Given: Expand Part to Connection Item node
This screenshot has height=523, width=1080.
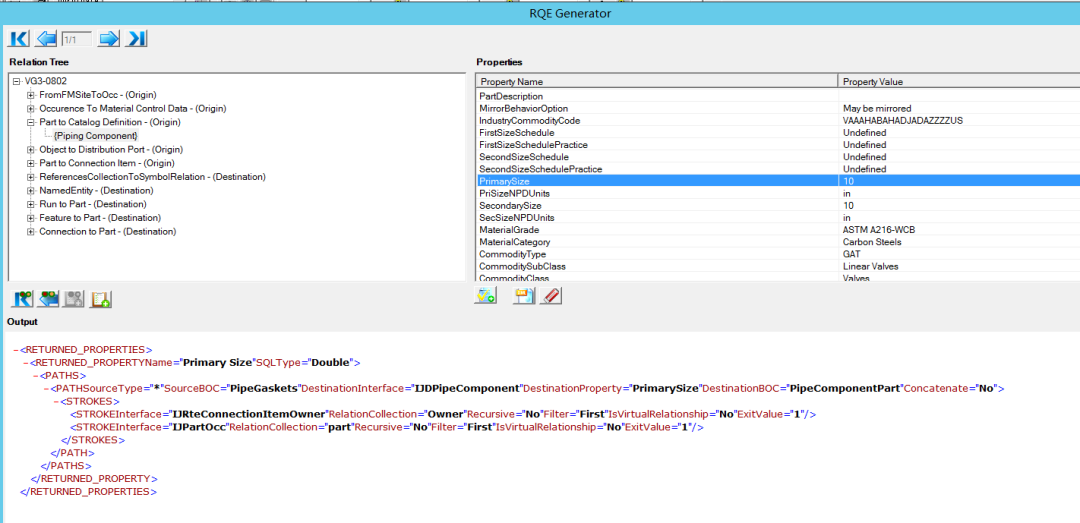Looking at the screenshot, I should pos(30,163).
